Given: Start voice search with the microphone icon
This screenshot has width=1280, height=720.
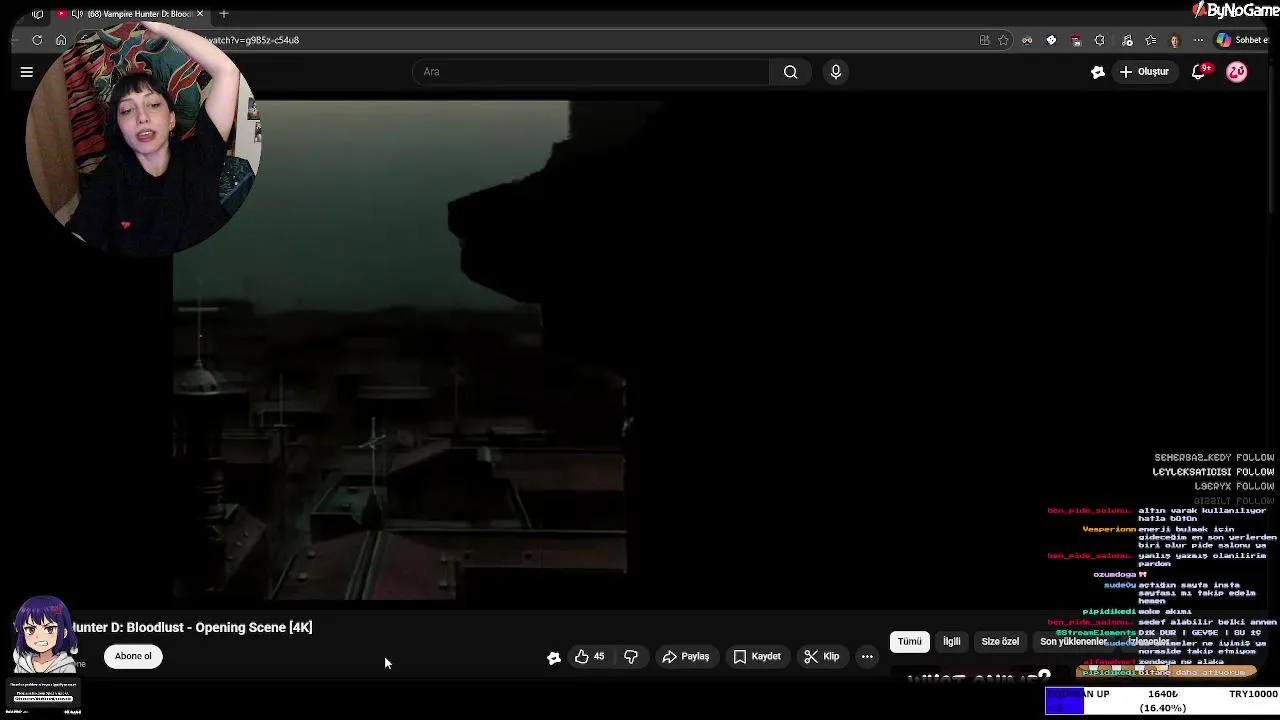Looking at the screenshot, I should point(836,72).
